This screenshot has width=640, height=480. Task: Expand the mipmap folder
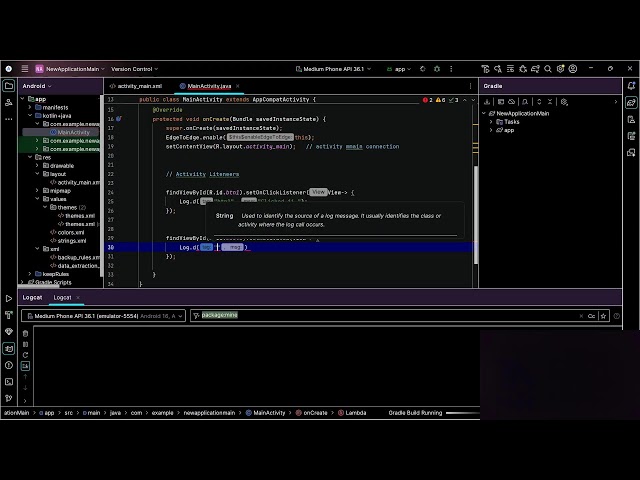tap(37, 191)
